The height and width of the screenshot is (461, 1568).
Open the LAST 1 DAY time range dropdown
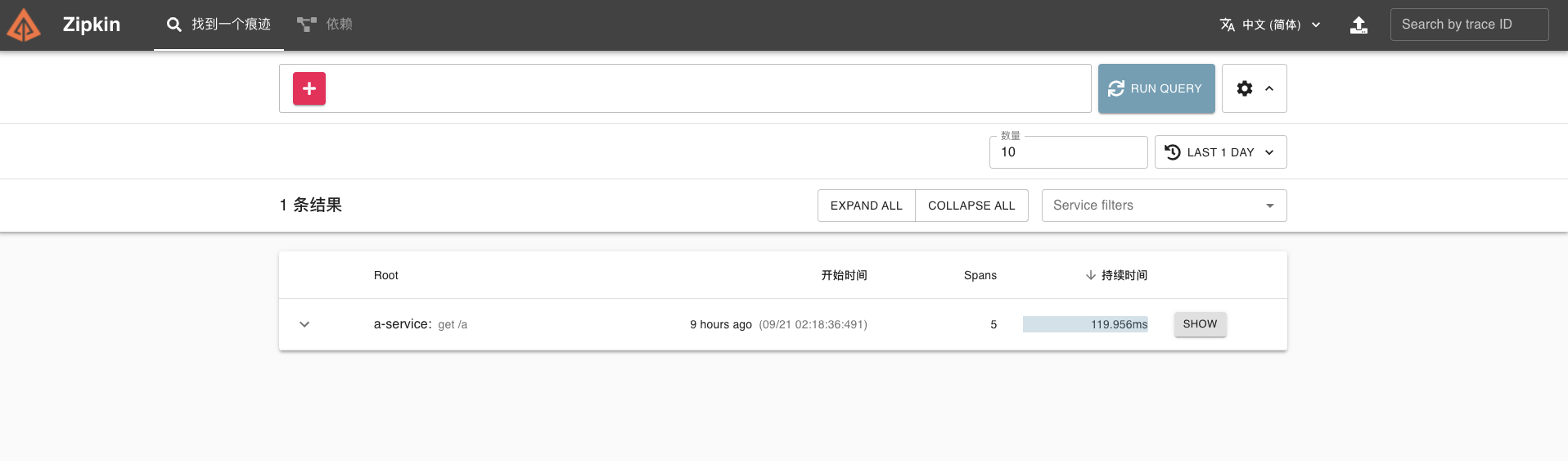[x=1220, y=152]
